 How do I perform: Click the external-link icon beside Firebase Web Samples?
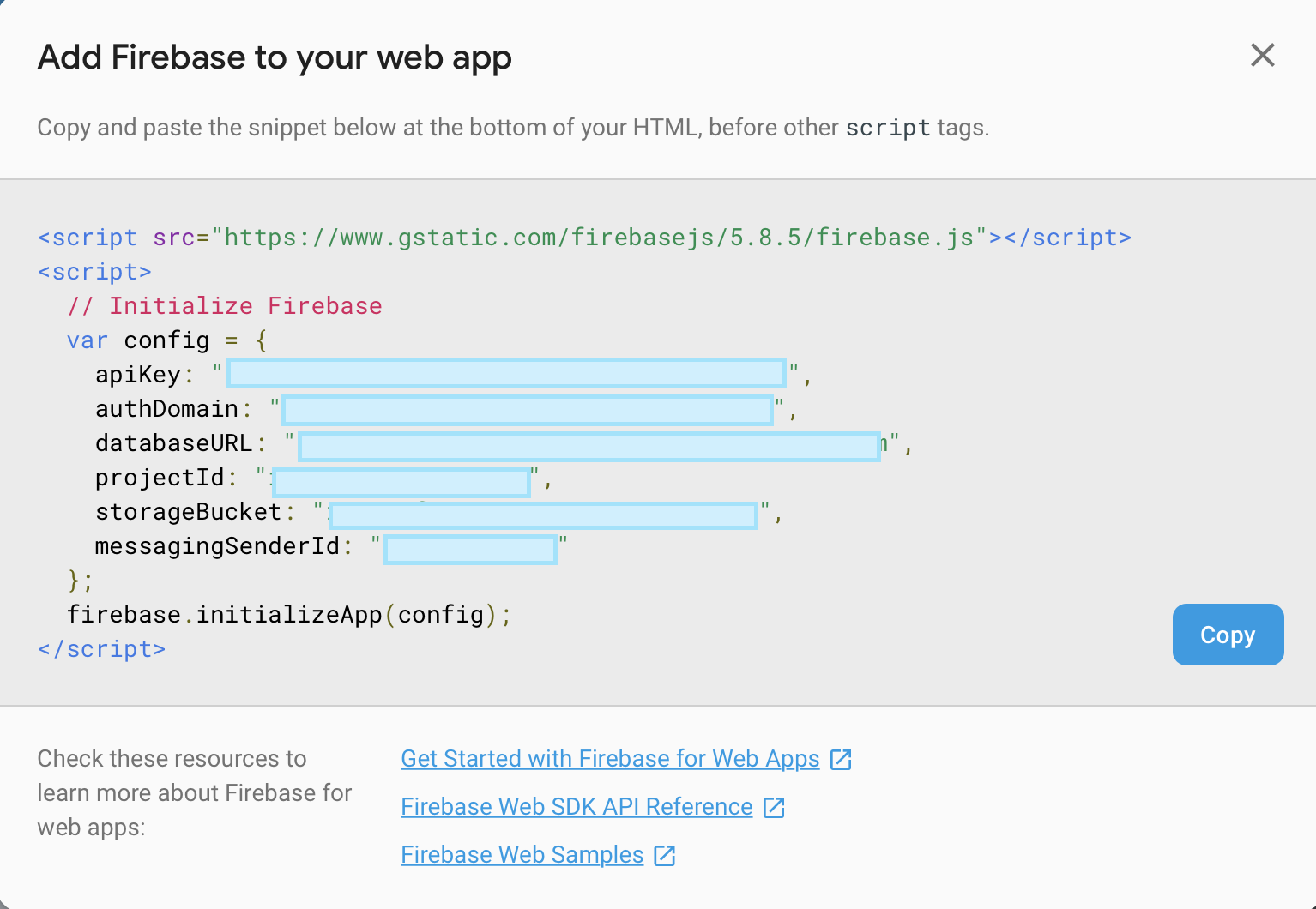coord(663,855)
